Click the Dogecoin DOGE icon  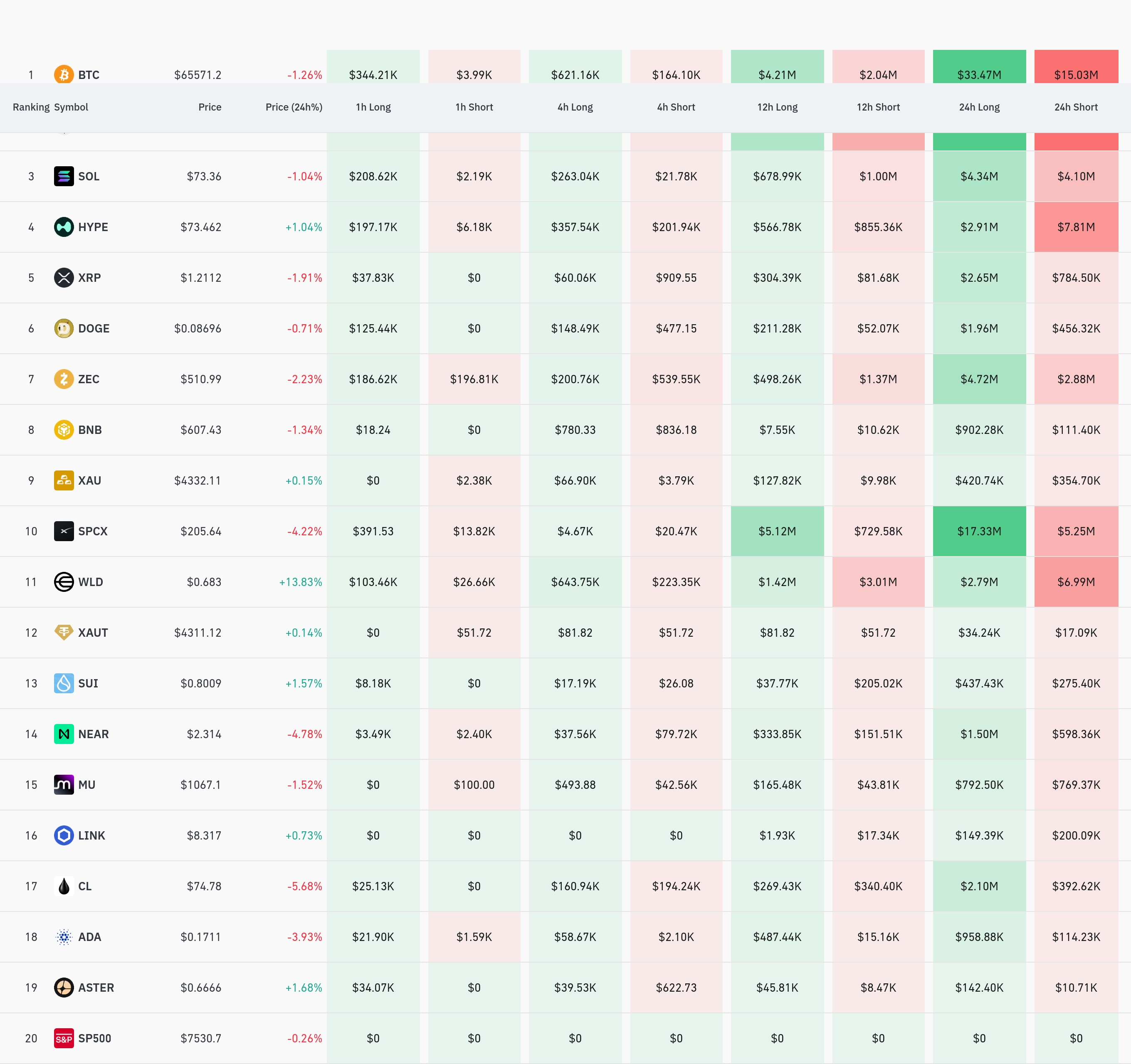coord(64,328)
